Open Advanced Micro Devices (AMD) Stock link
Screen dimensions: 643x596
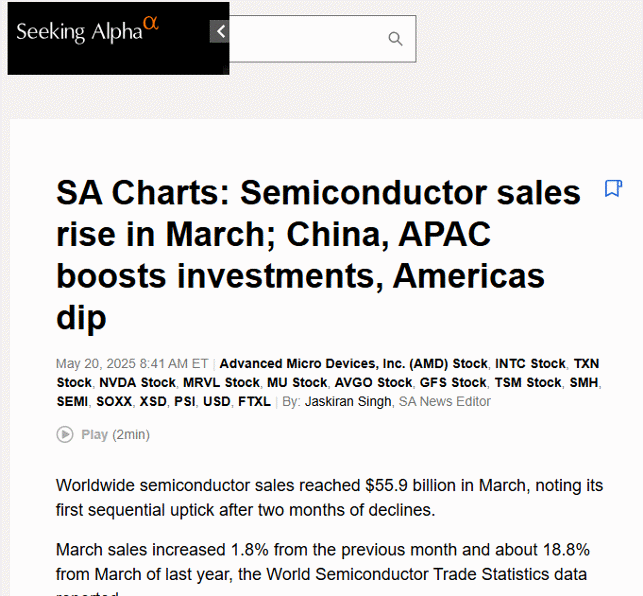(x=353, y=363)
